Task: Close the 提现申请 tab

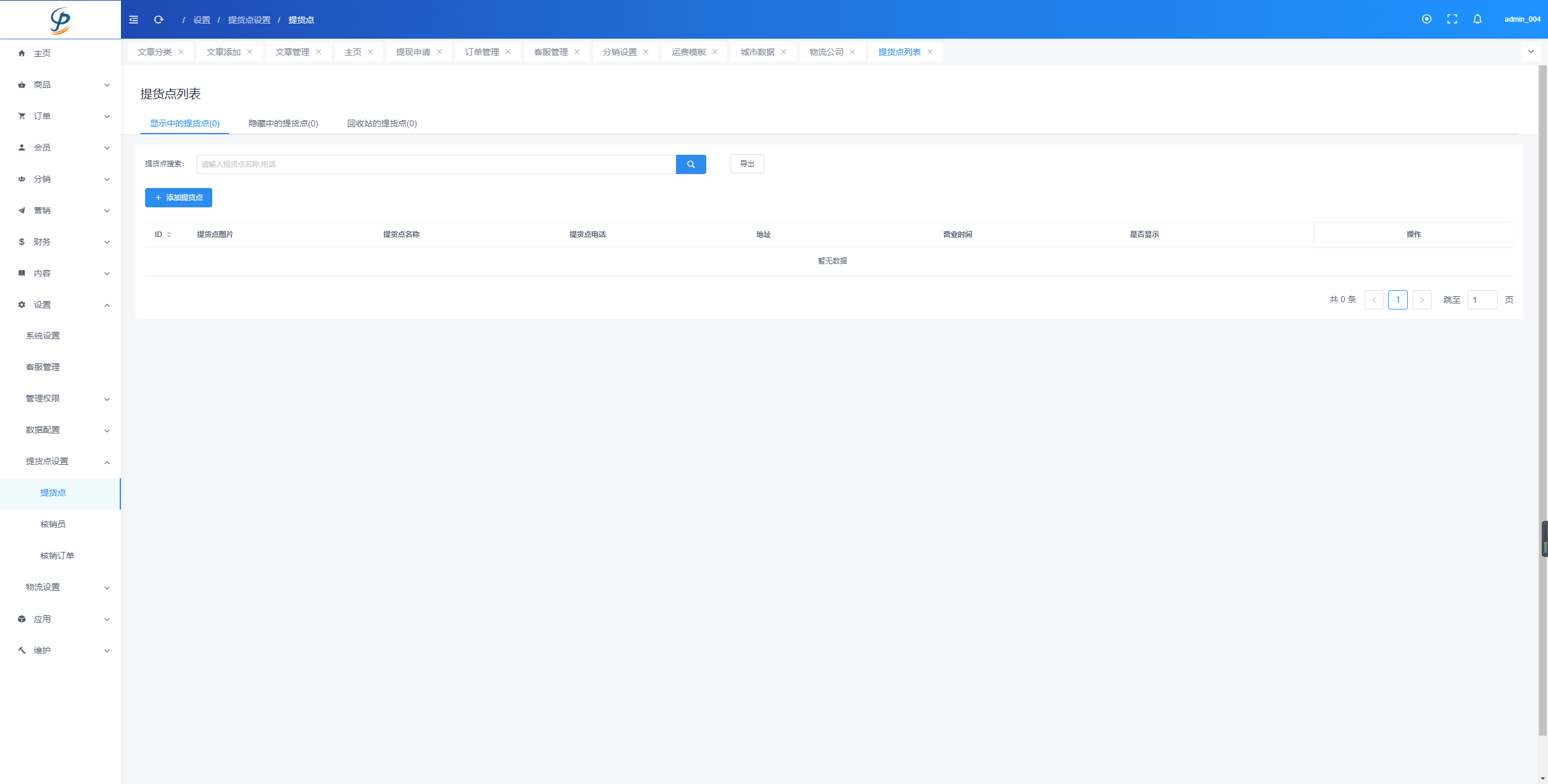Action: tap(440, 52)
